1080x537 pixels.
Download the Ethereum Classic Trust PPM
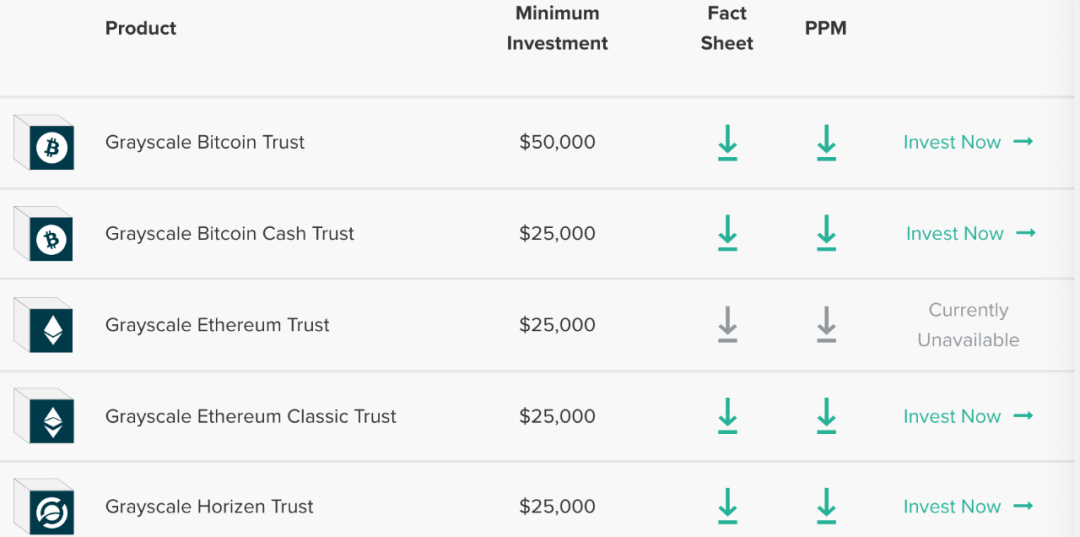click(x=826, y=416)
